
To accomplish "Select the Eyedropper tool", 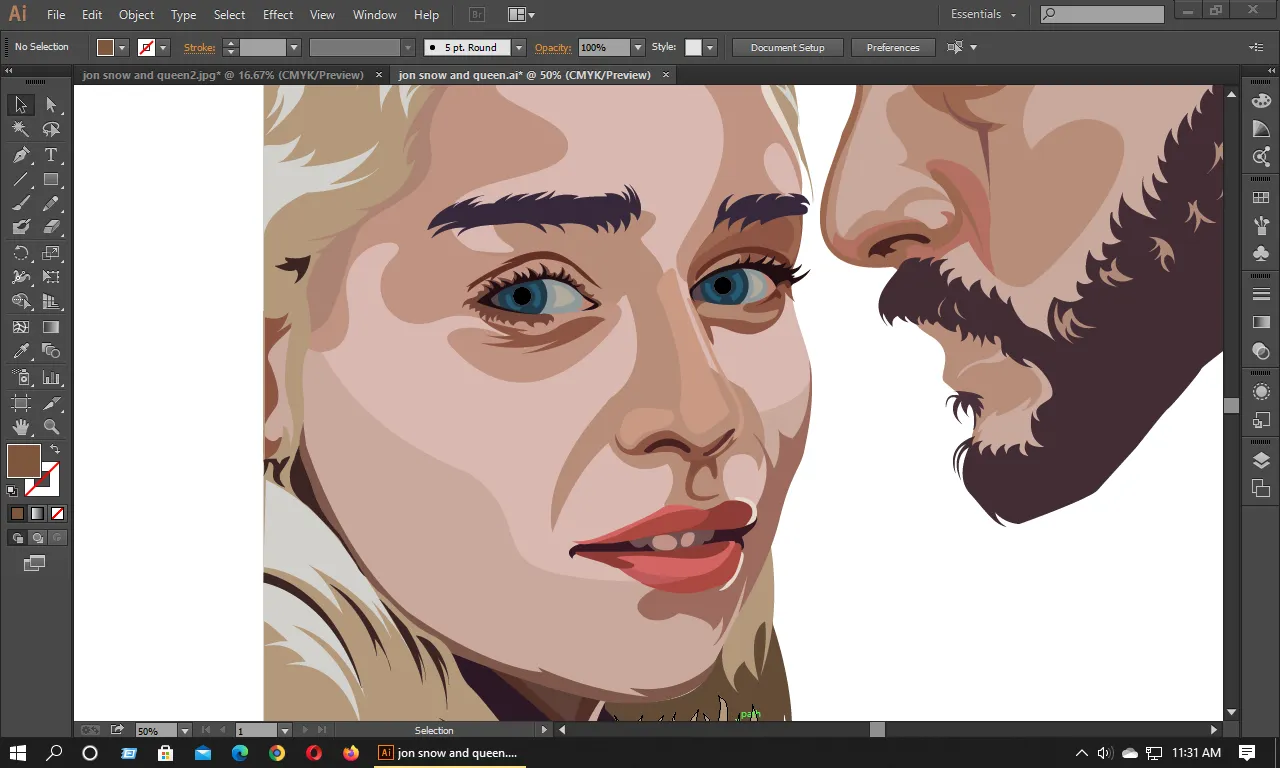I will pos(20,351).
